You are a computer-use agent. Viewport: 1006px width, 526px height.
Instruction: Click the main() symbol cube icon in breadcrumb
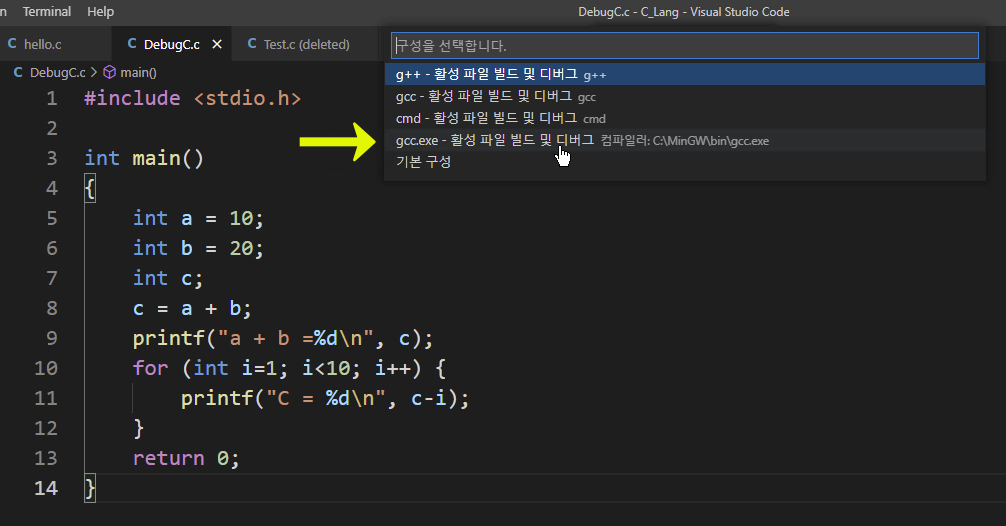tap(110, 72)
